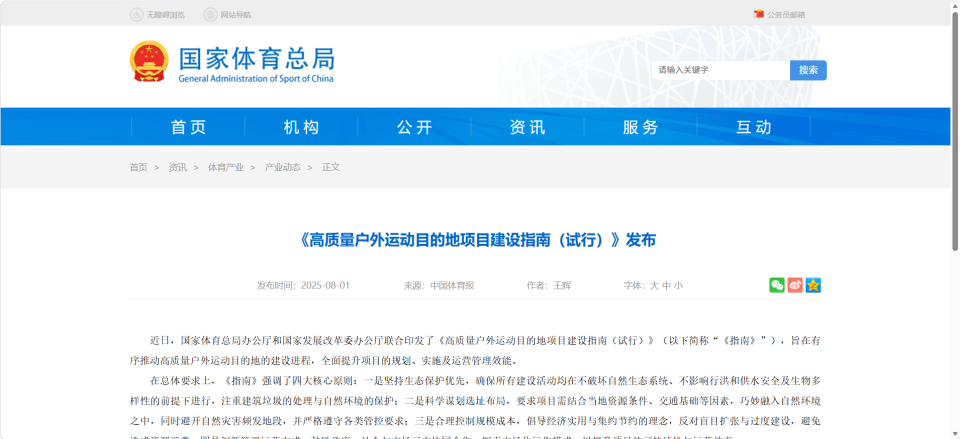
Task: Click the 搜索 button
Action: [x=808, y=70]
